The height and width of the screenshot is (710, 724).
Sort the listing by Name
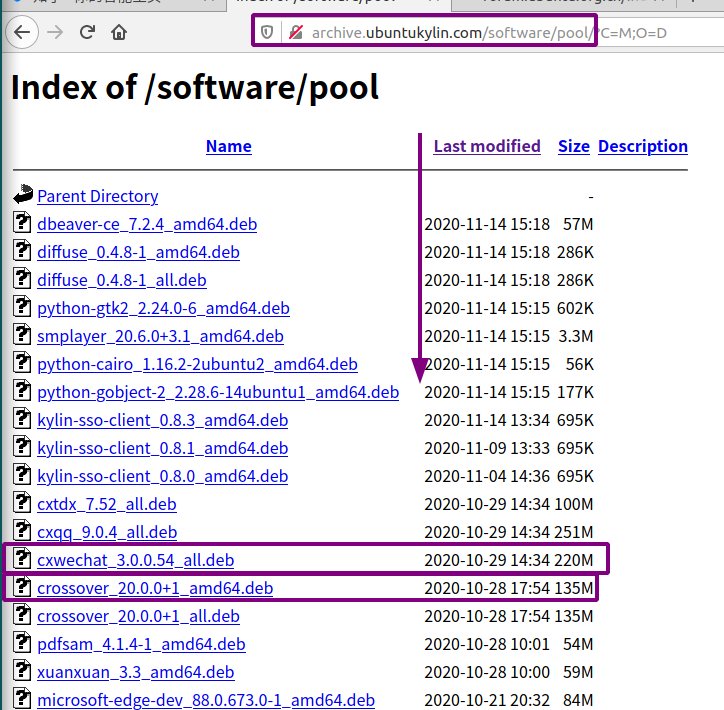pos(229,146)
